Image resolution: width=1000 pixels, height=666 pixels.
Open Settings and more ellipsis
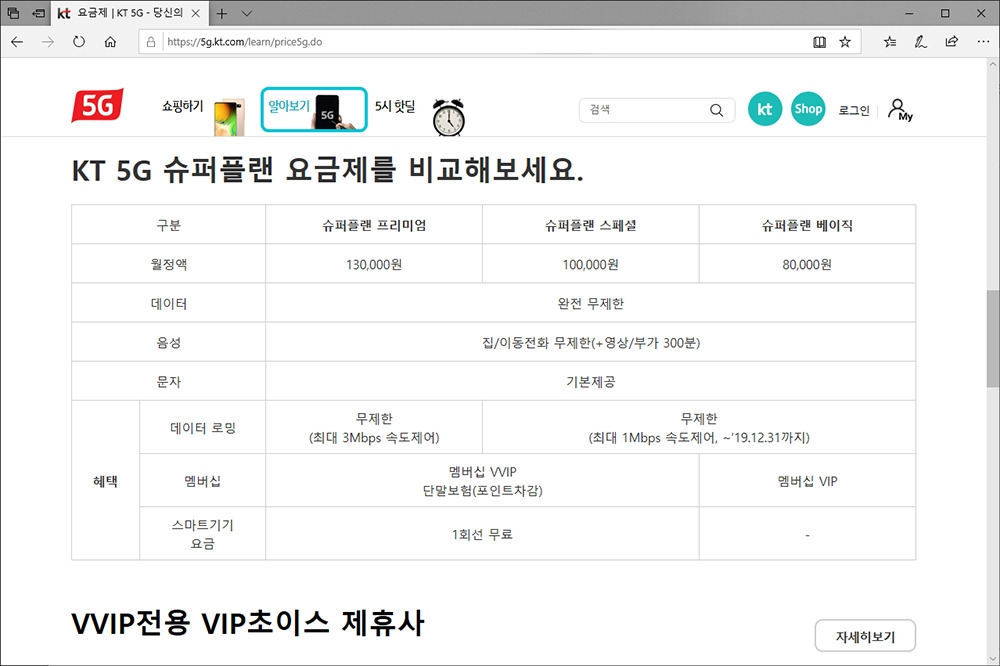click(983, 42)
